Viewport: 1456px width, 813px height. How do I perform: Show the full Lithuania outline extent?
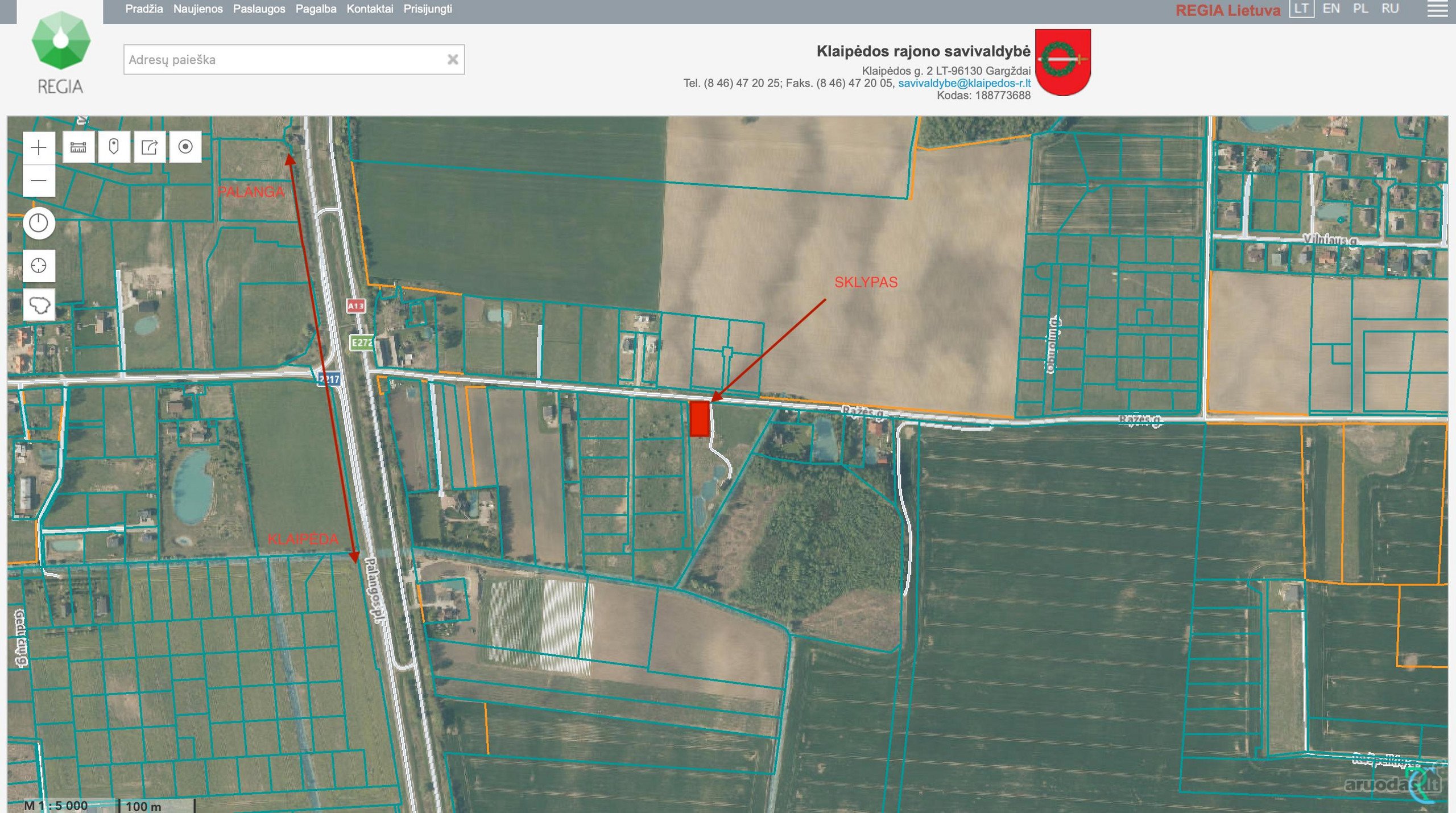tap(39, 305)
